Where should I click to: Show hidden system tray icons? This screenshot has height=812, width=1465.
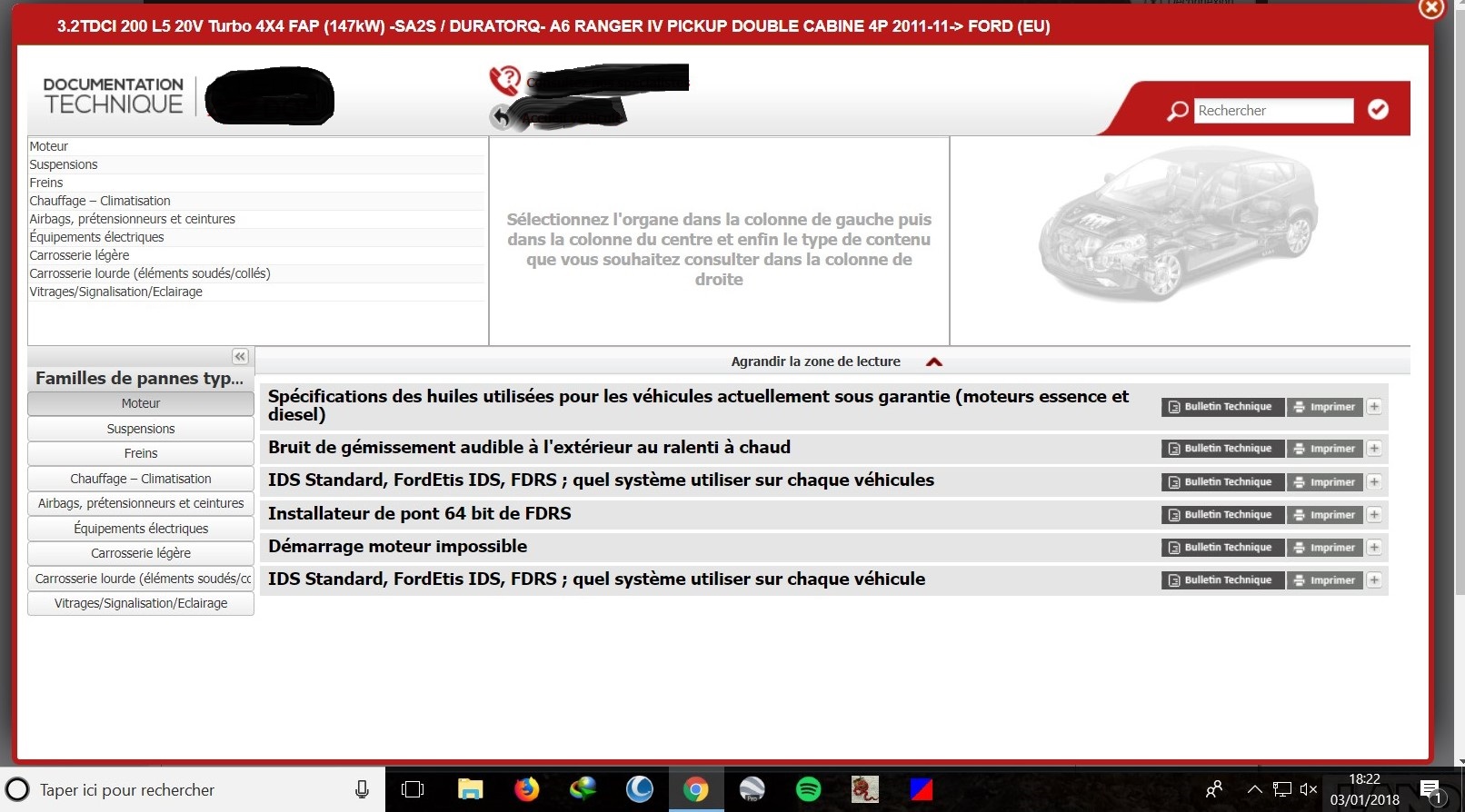(x=1255, y=789)
